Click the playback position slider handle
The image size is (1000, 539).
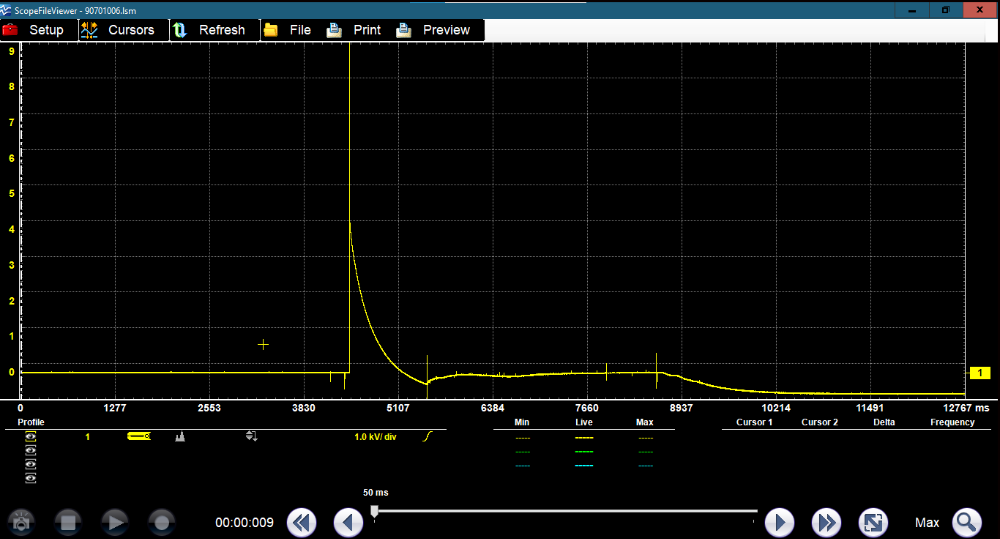point(375,511)
